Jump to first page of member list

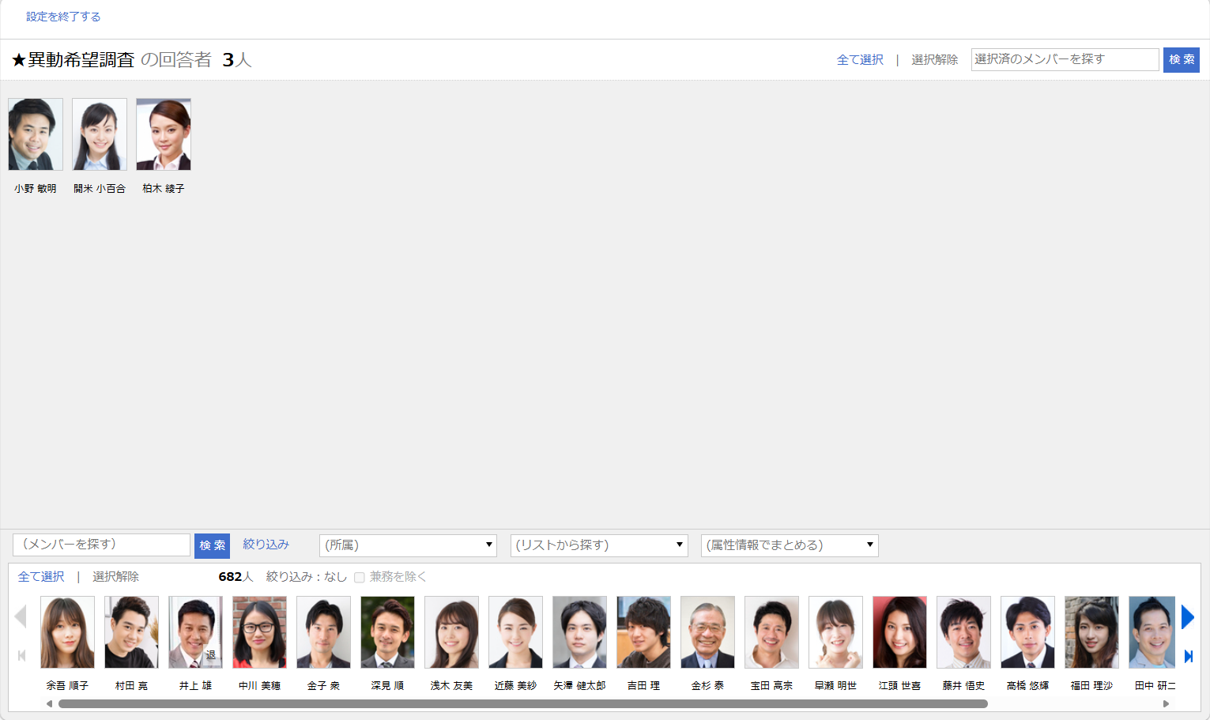(x=21, y=656)
